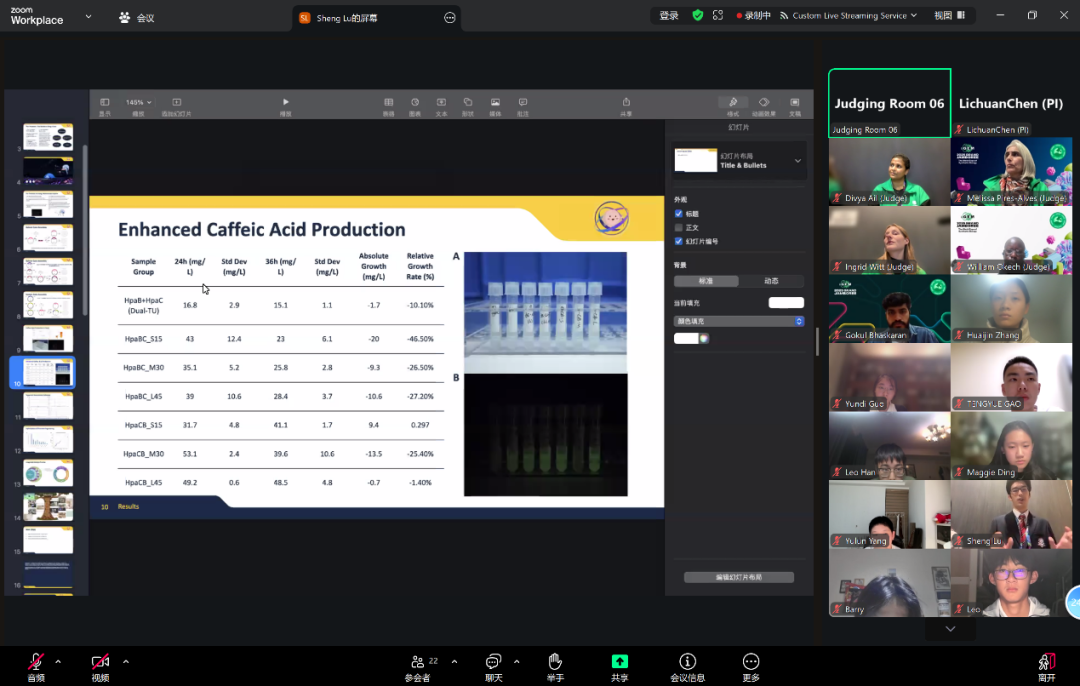Leave the meeting
The image size is (1080, 686).
(1046, 662)
